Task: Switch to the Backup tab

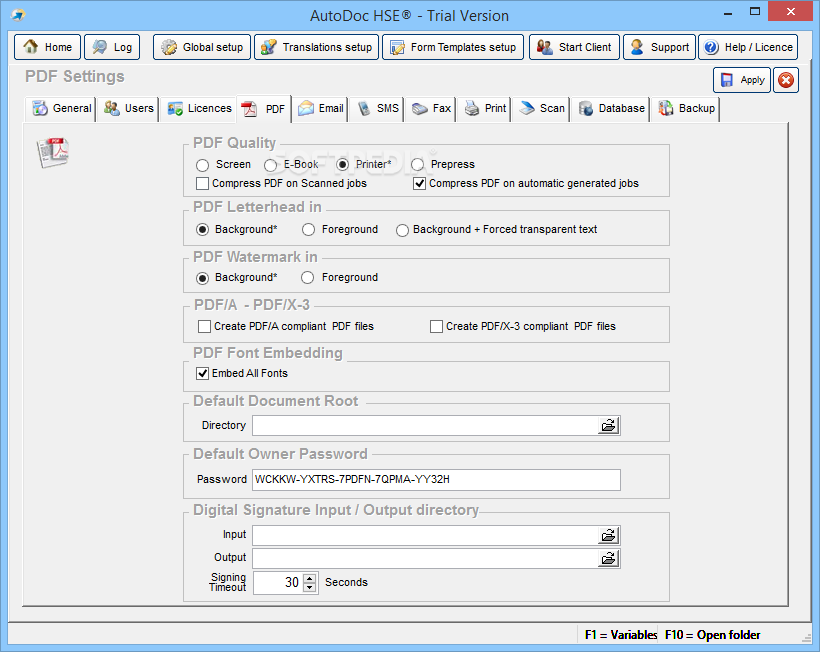Action: pyautogui.click(x=686, y=109)
